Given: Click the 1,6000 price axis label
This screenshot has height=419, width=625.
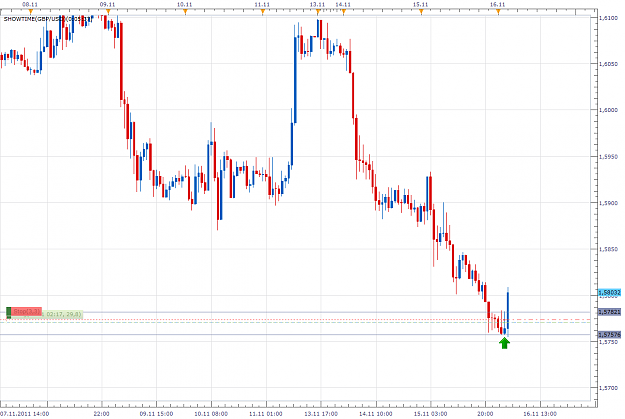Looking at the screenshot, I should point(609,110).
